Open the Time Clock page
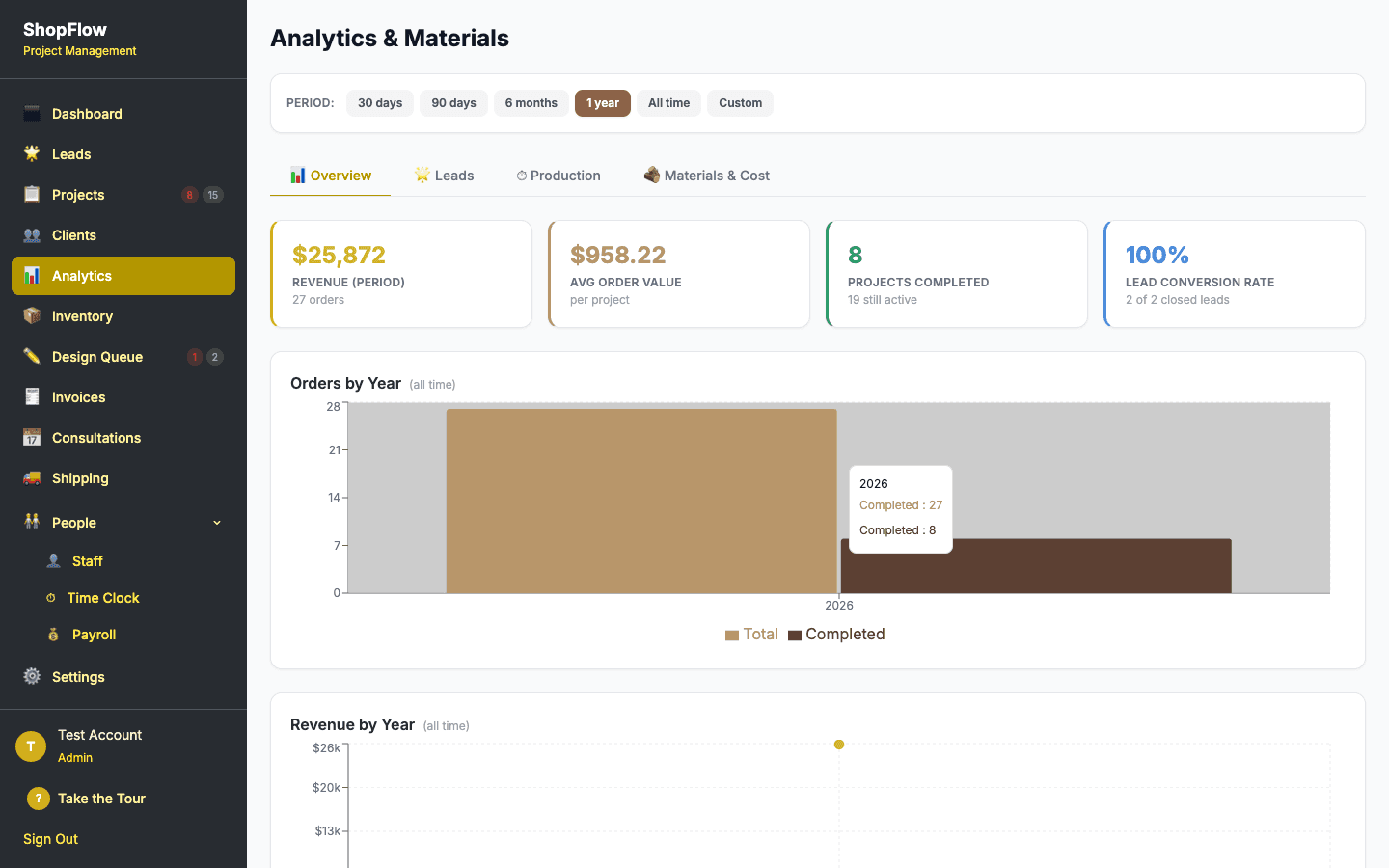Image resolution: width=1389 pixels, height=868 pixels. pyautogui.click(x=101, y=597)
